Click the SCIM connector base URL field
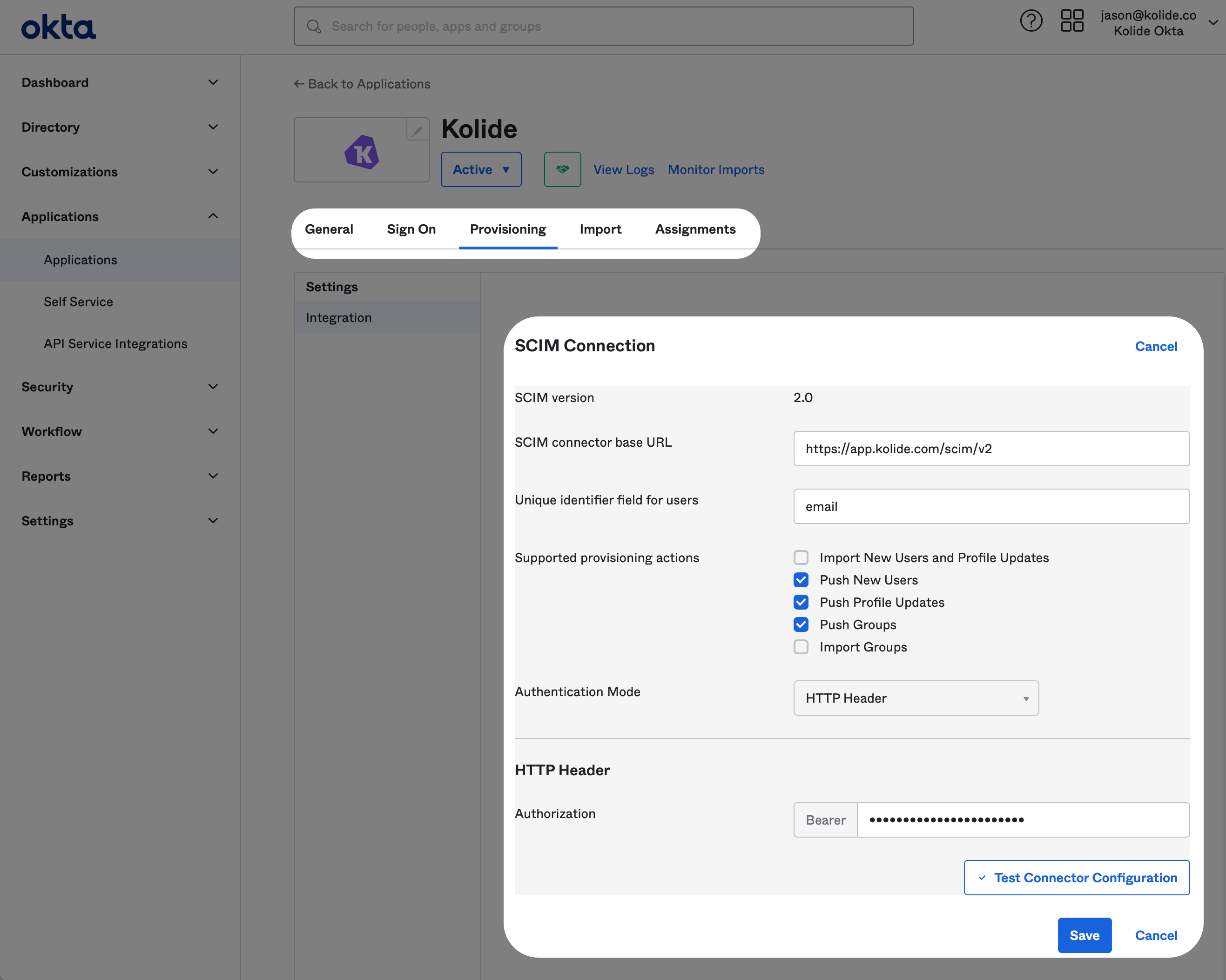Image resolution: width=1226 pixels, height=980 pixels. click(x=991, y=449)
